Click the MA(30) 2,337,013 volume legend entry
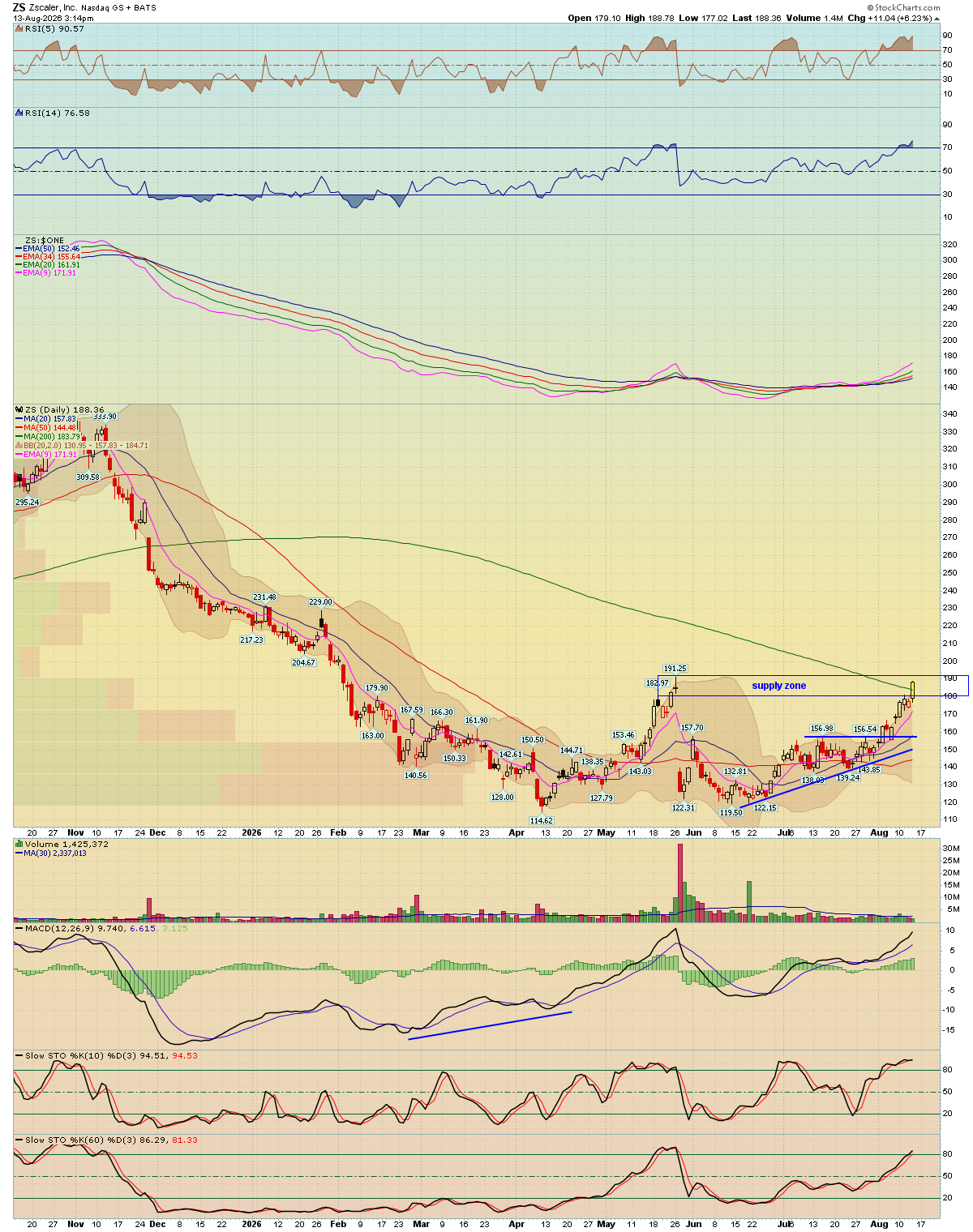973x1232 pixels. (x=55, y=853)
